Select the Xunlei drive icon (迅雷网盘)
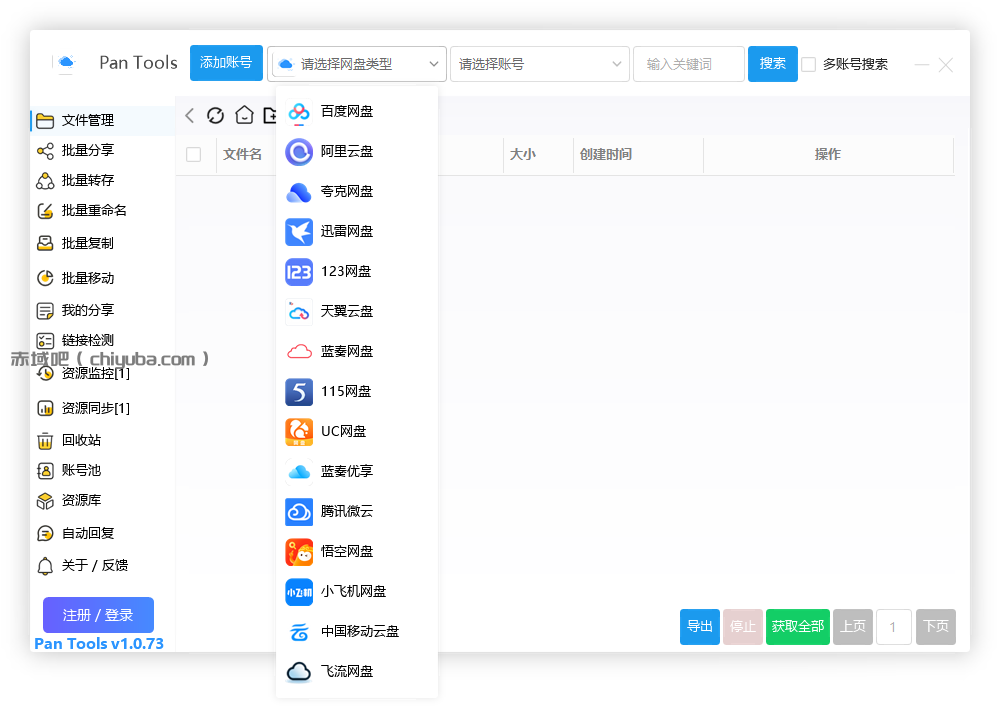This screenshot has height=721, width=1000. 298,232
